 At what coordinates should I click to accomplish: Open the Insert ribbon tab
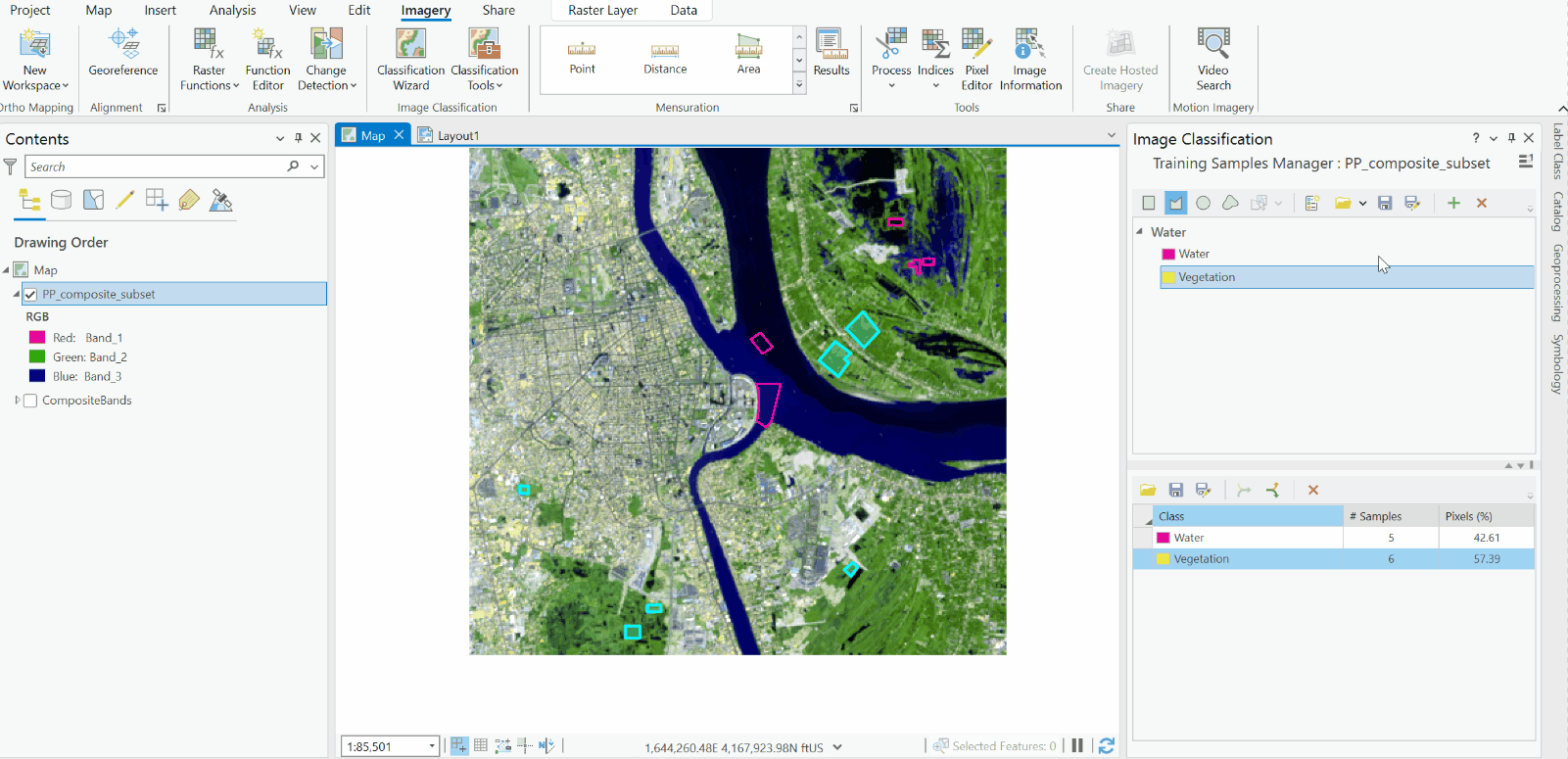click(x=161, y=10)
